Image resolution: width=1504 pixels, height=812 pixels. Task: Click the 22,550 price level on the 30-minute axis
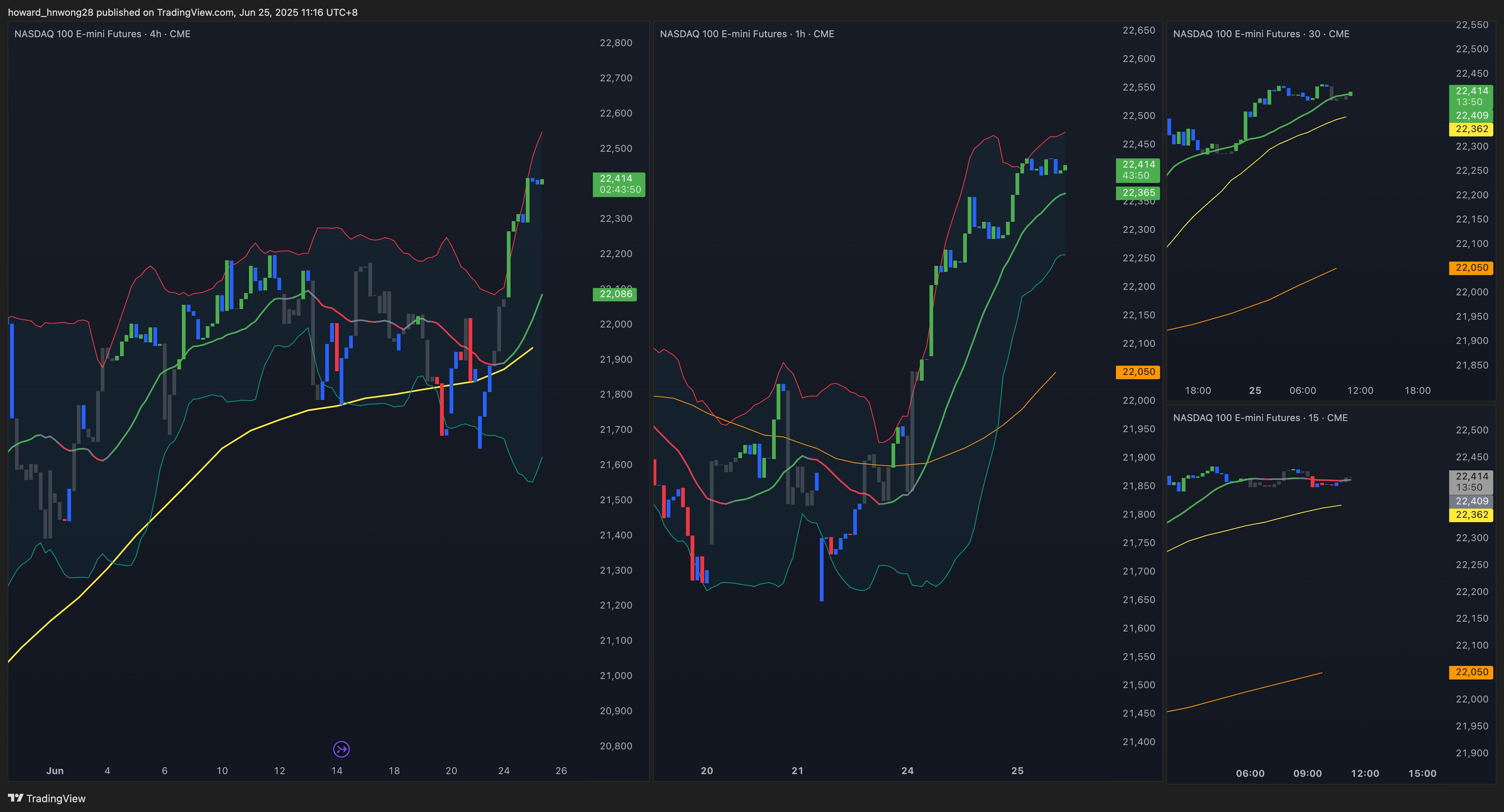[1472, 25]
